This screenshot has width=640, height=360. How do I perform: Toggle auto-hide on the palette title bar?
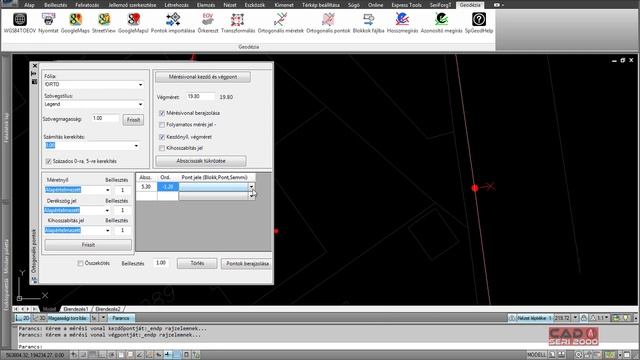pyautogui.click(x=34, y=73)
